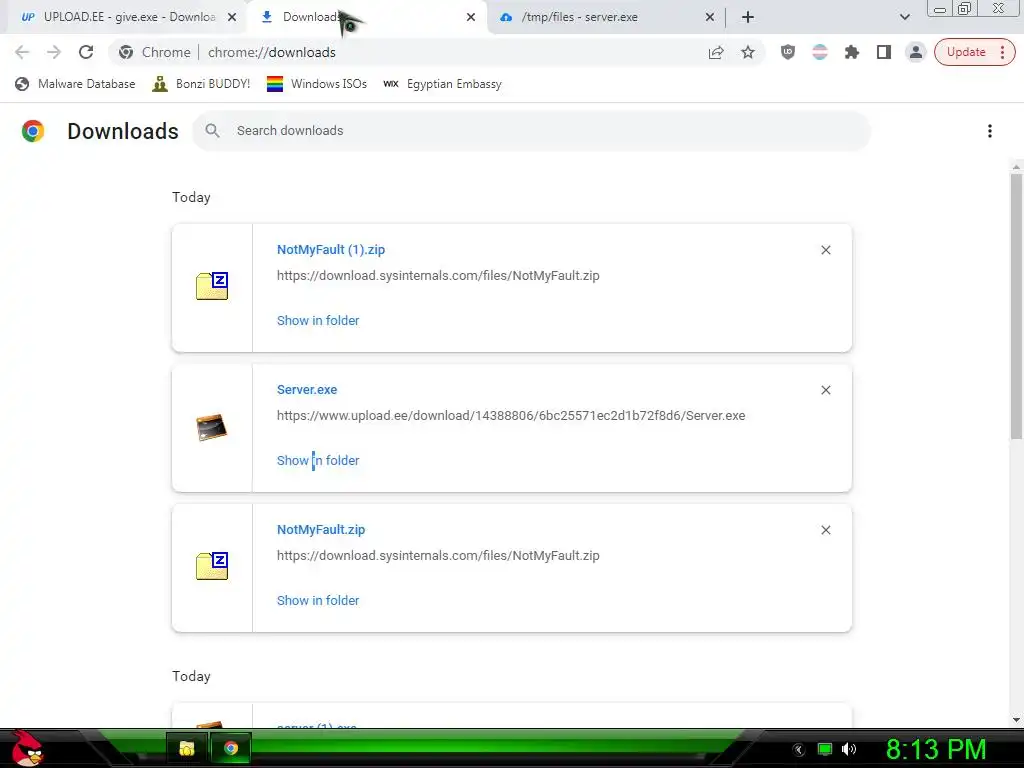Click the NotMyFault (1).zip file icon
Screen dimensions: 1024x768
[x=212, y=286]
